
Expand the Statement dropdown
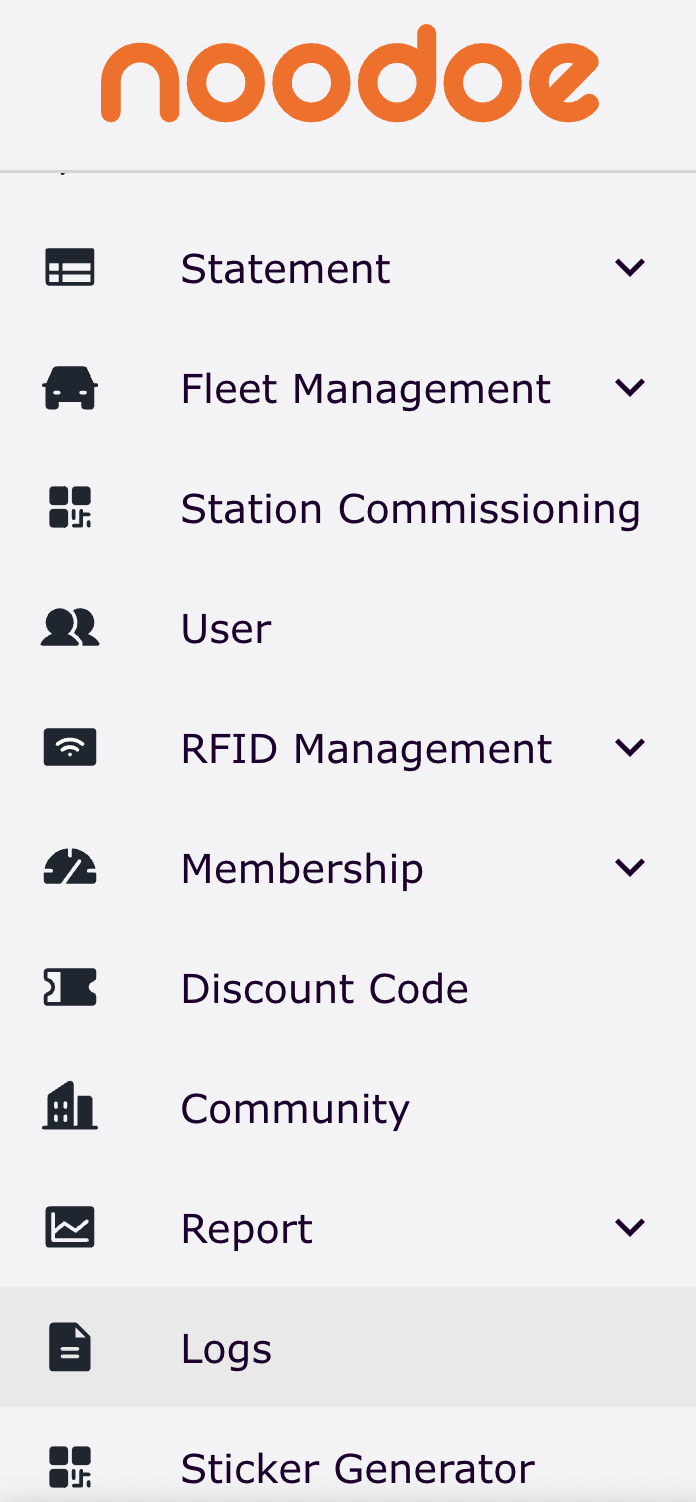(x=630, y=267)
